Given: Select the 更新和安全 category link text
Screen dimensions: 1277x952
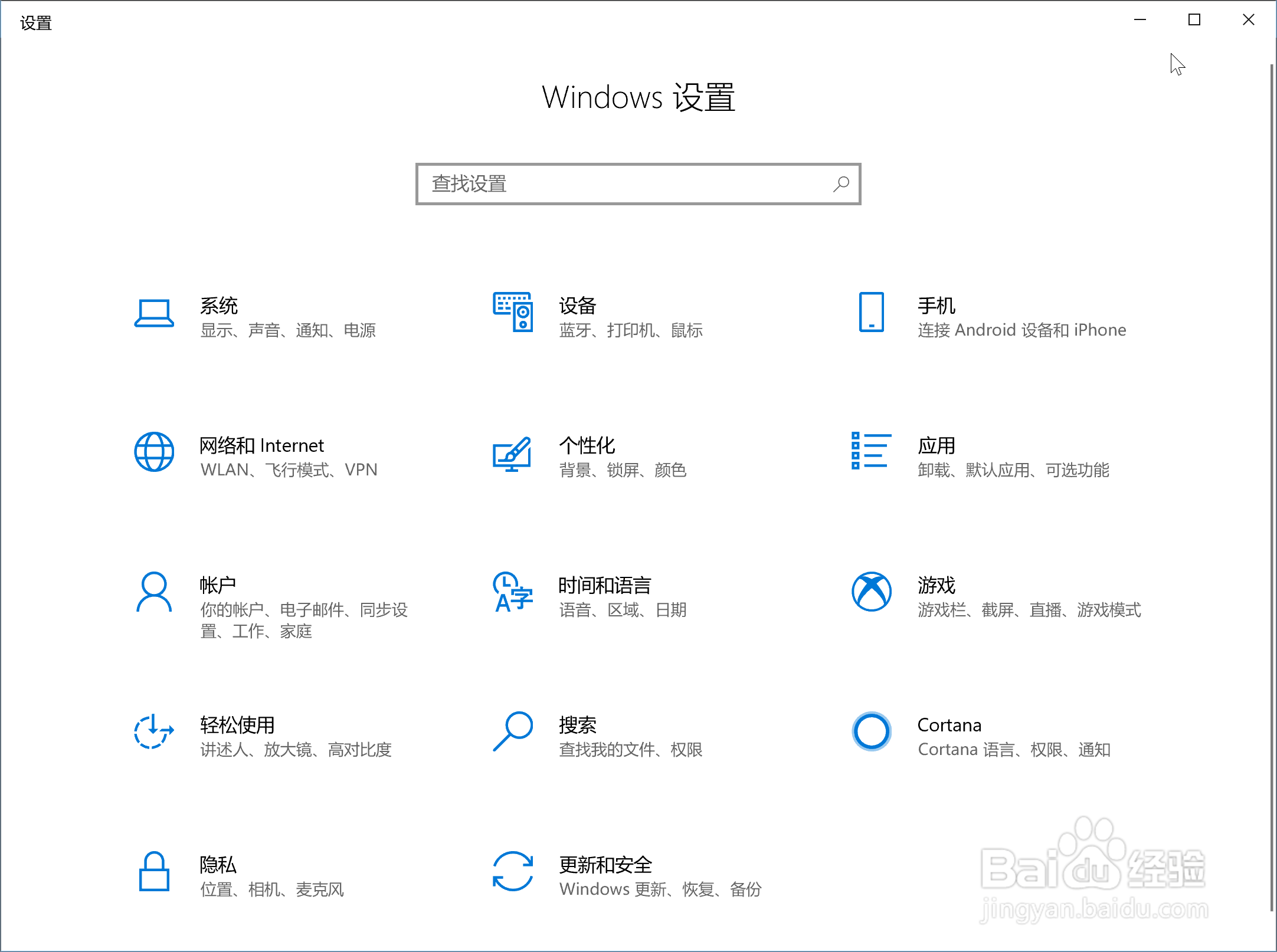Looking at the screenshot, I should coord(605,865).
